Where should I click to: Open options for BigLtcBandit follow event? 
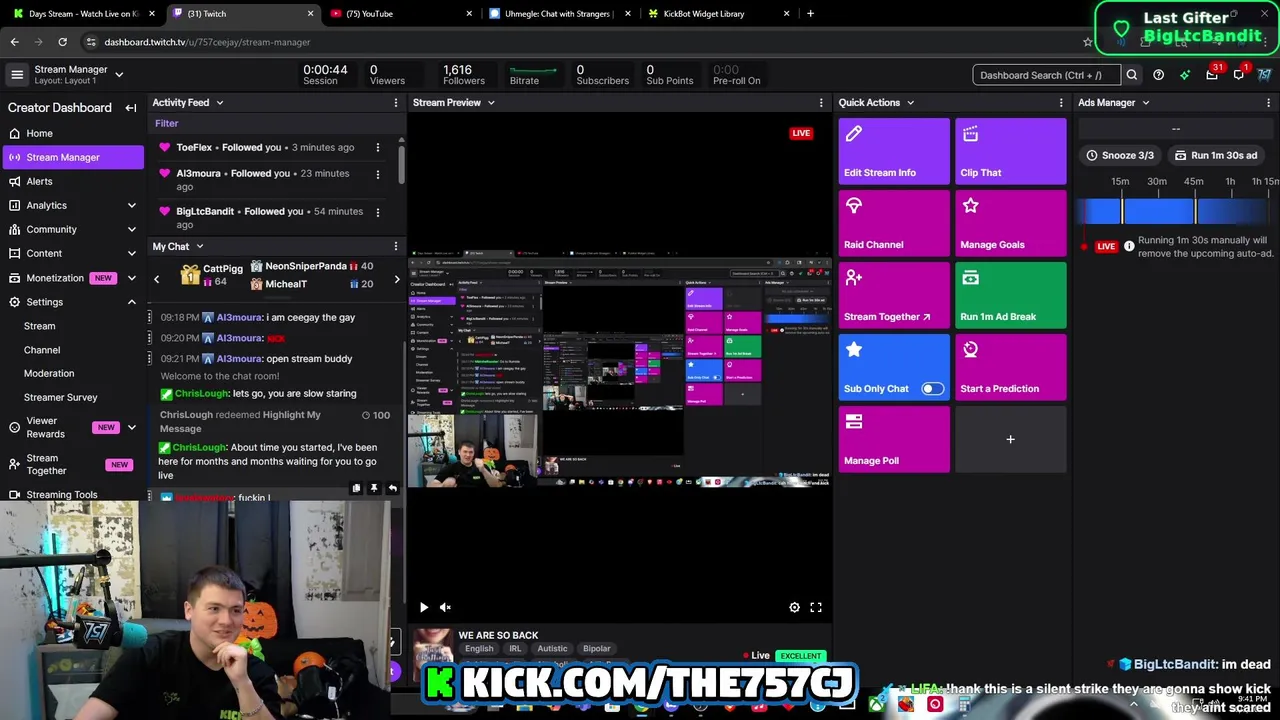pyautogui.click(x=377, y=211)
